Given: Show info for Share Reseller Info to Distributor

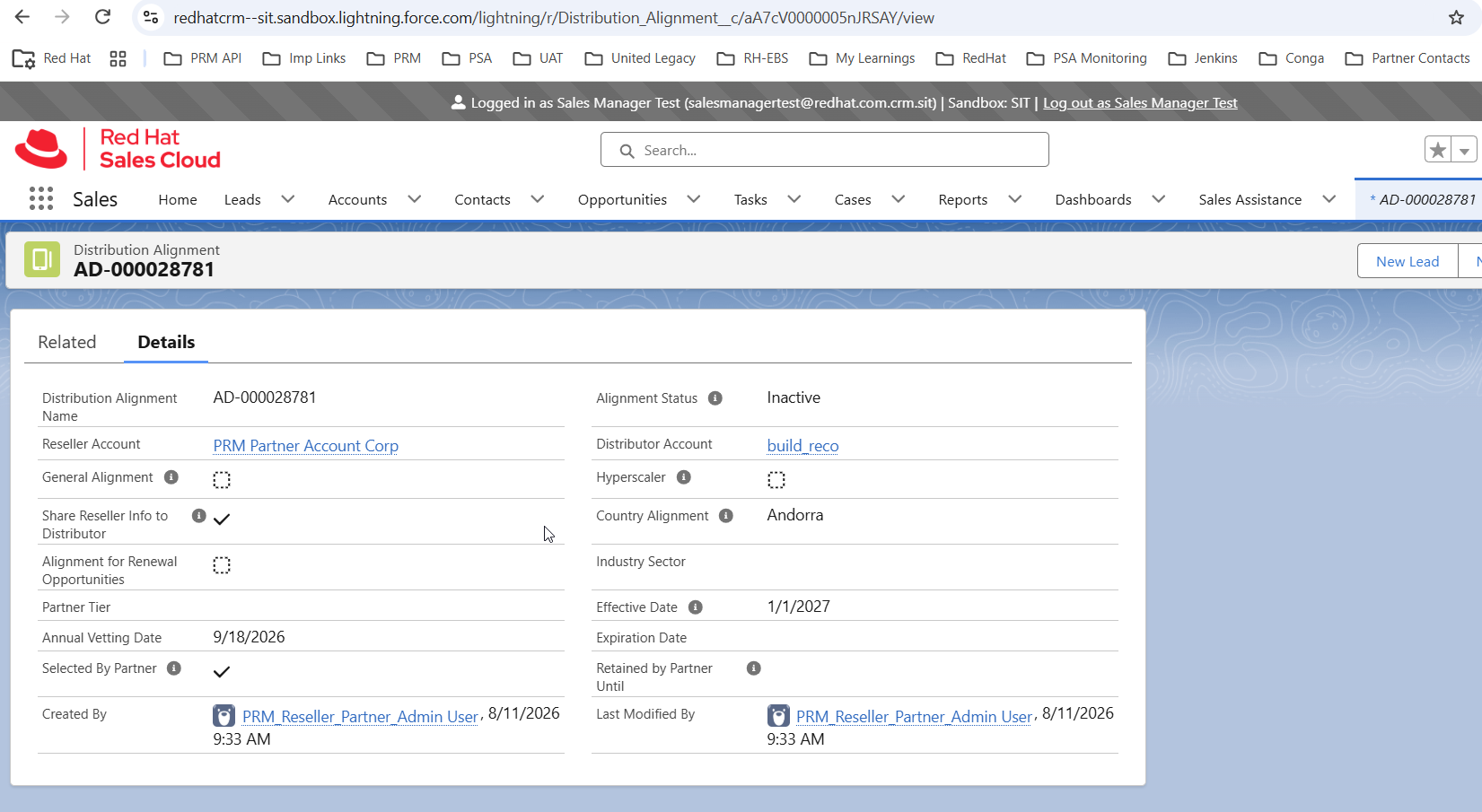Looking at the screenshot, I should [x=199, y=516].
